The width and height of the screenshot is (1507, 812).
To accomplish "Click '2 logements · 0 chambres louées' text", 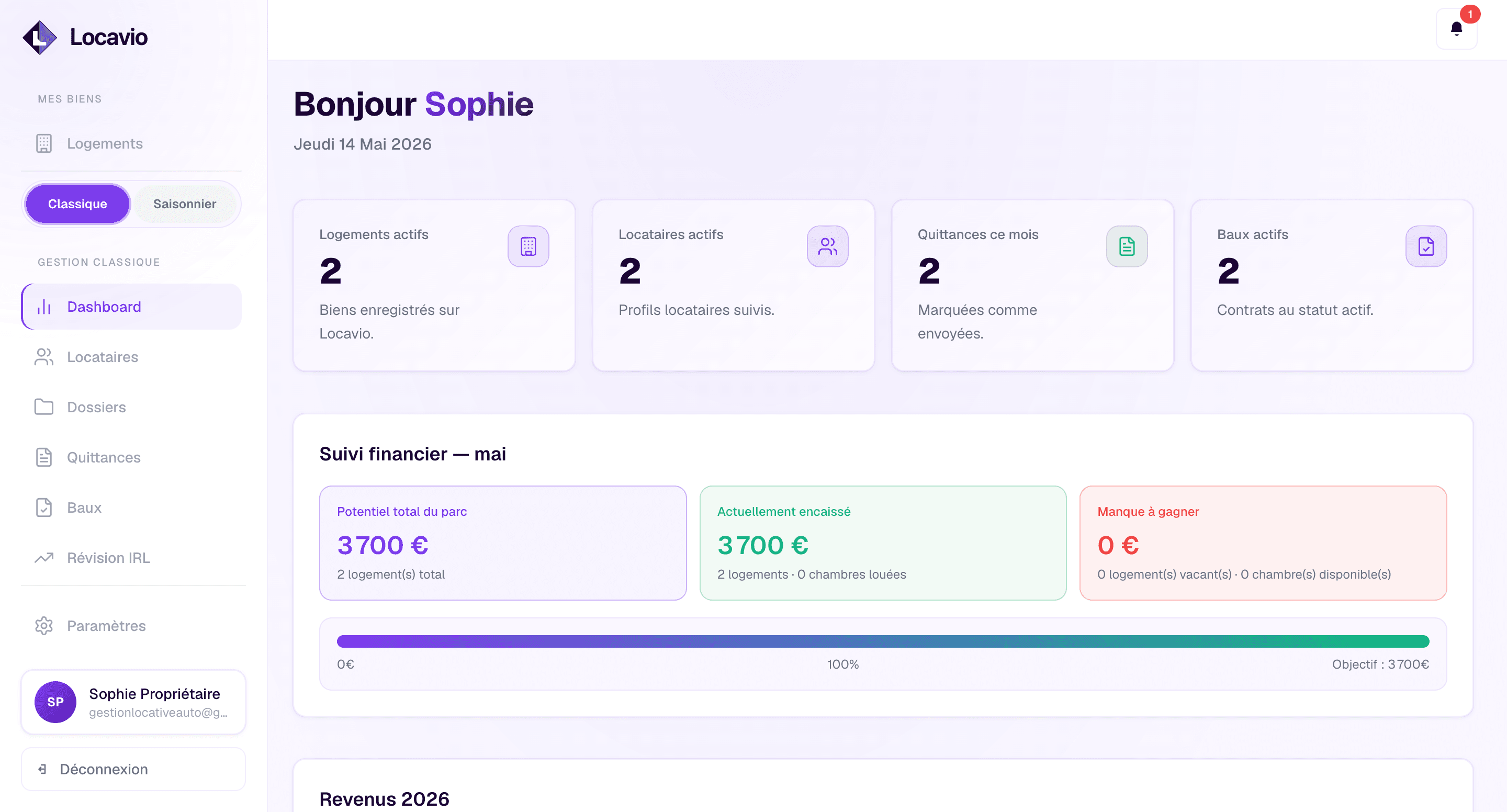I will (x=812, y=574).
